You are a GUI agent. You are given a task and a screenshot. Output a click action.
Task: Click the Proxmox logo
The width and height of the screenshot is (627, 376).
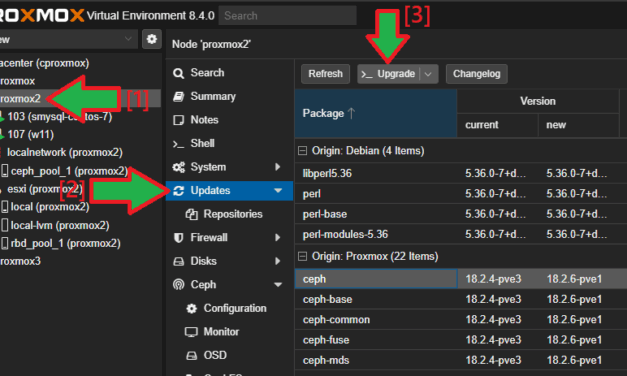[42, 16]
